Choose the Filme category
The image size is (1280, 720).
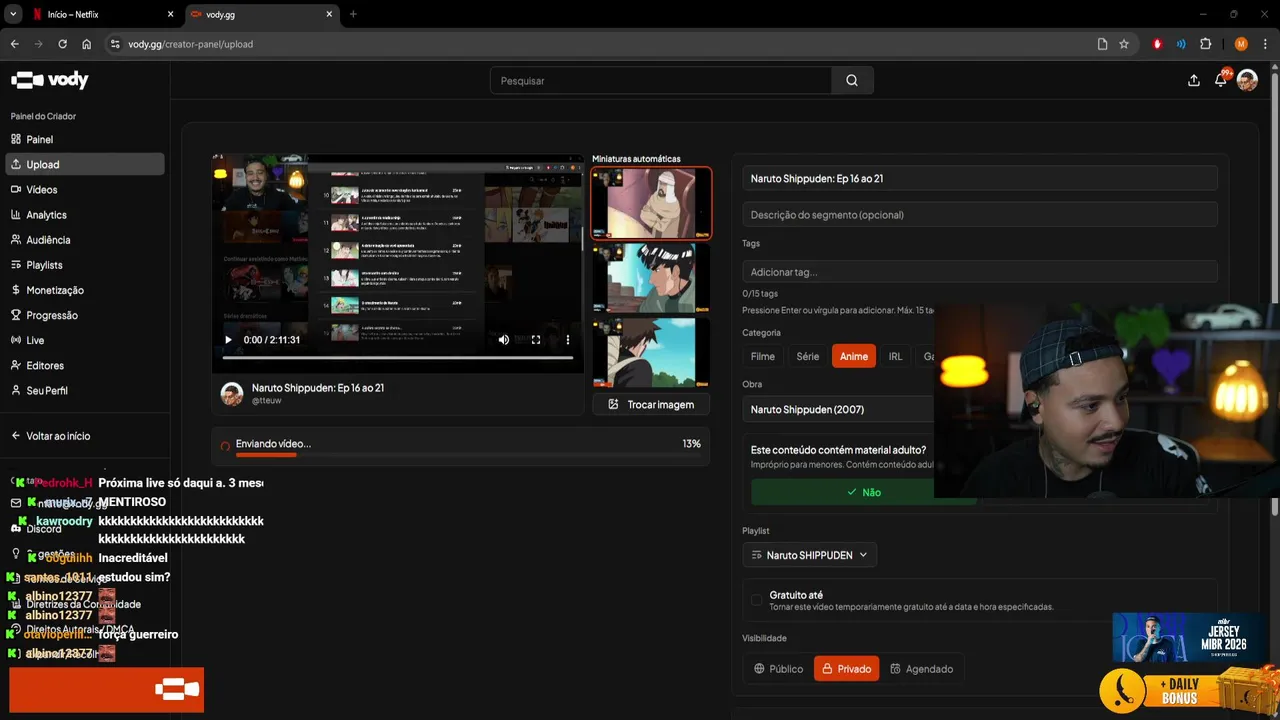point(763,356)
